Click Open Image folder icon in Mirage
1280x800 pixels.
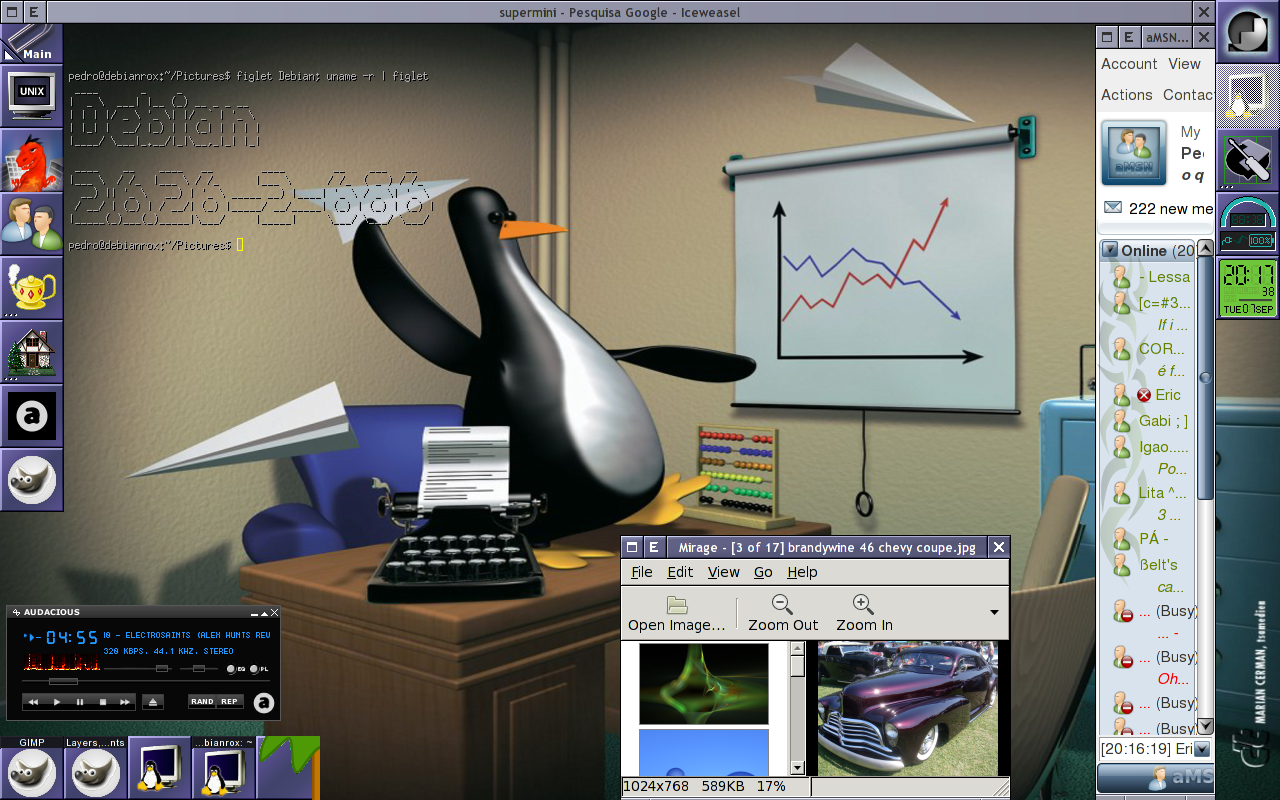[x=677, y=604]
